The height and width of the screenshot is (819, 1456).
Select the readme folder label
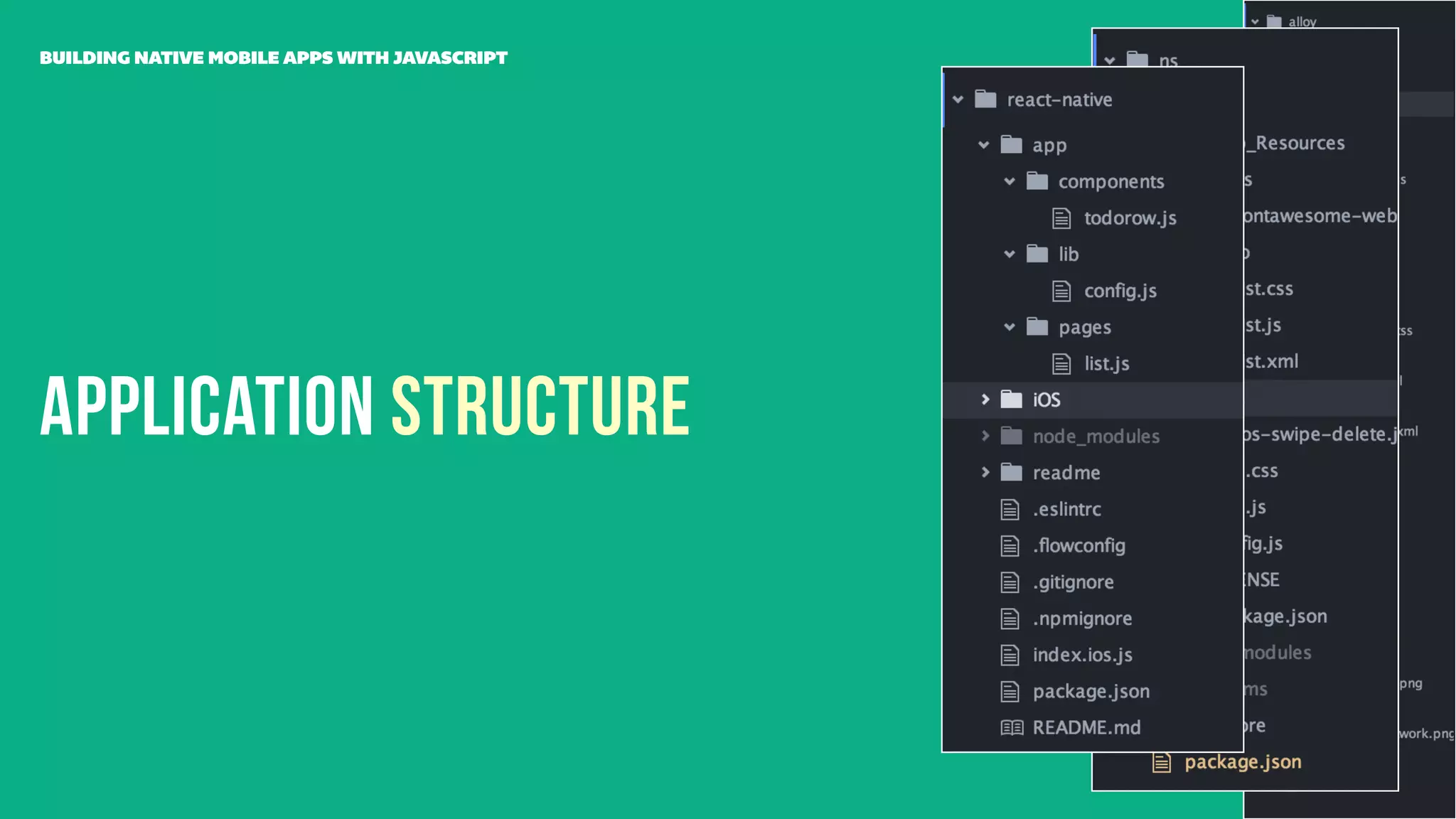(1066, 473)
